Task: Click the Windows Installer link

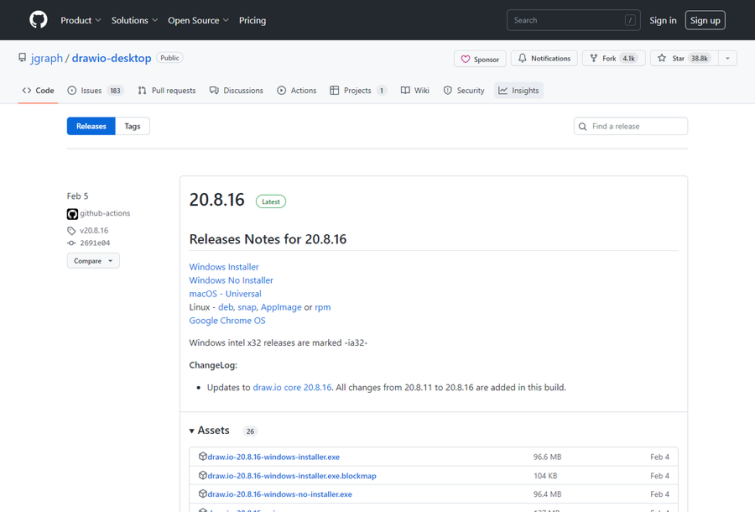Action: 224,267
